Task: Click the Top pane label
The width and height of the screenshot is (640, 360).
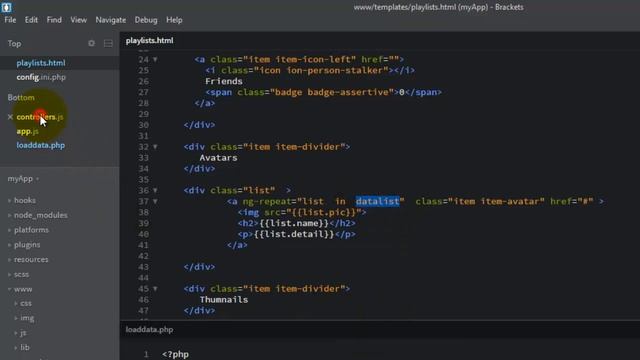Action: [14, 44]
